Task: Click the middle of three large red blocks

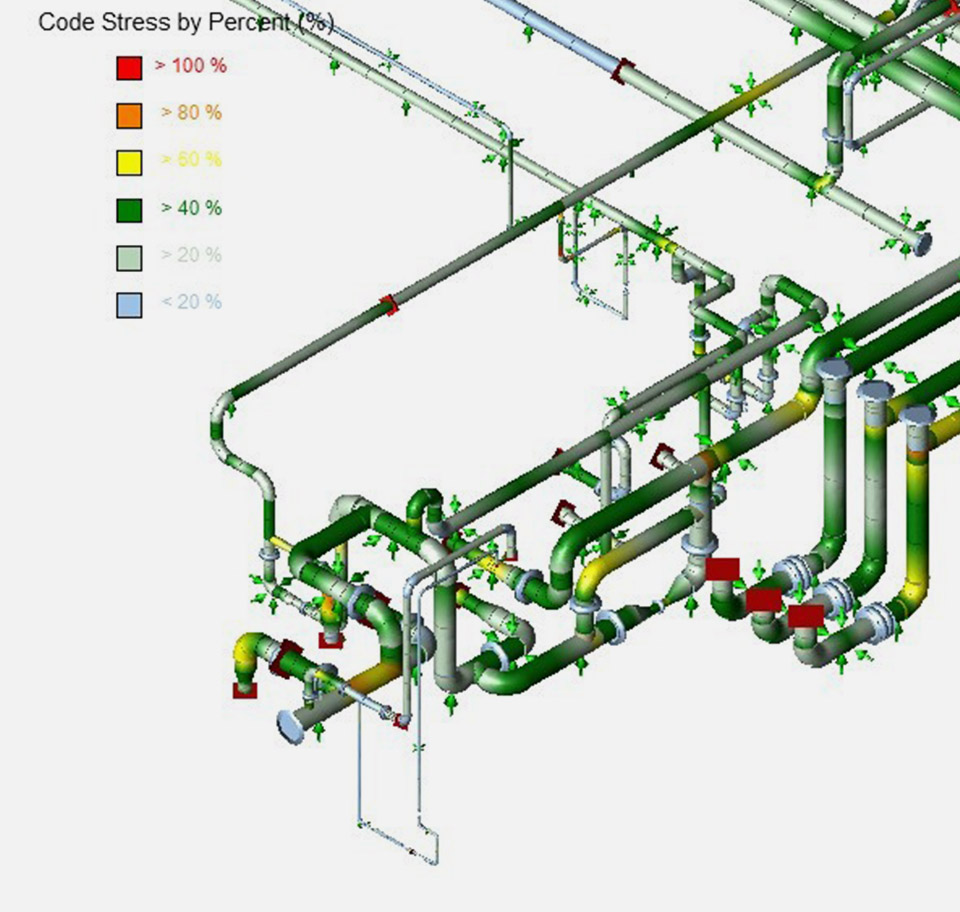Action: [x=764, y=599]
